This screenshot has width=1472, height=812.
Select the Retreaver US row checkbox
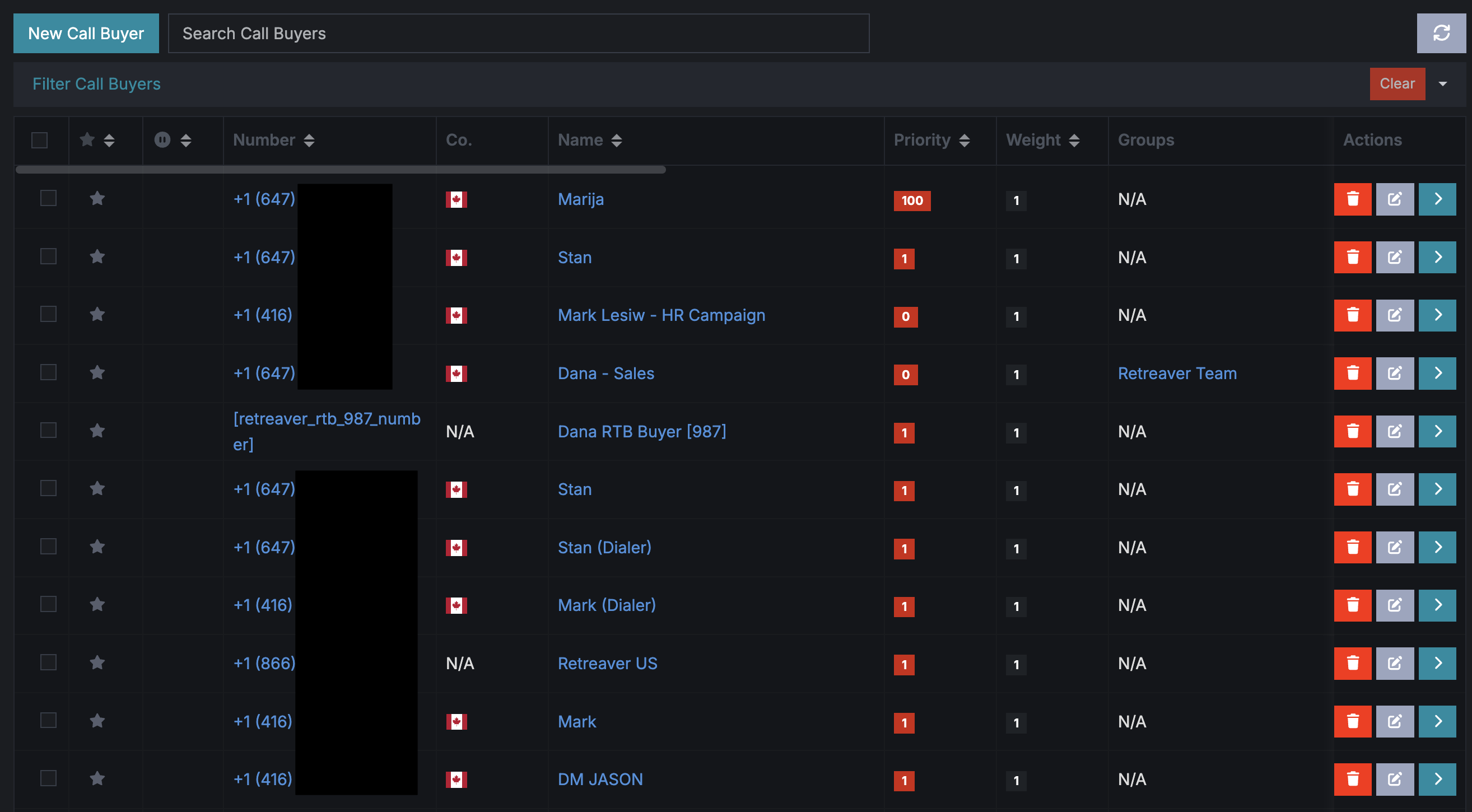(x=49, y=662)
